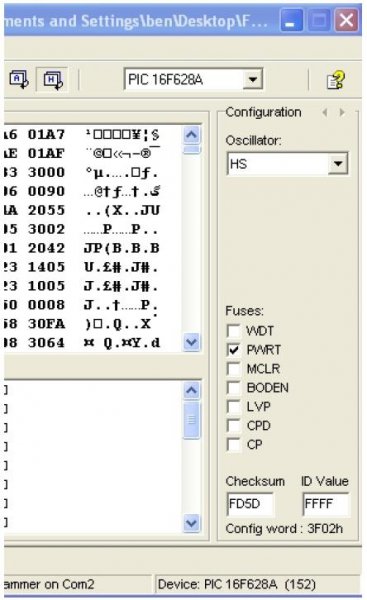This screenshot has width=367, height=600.
Task: Expand the Oscillator HS dropdown
Action: [338, 164]
